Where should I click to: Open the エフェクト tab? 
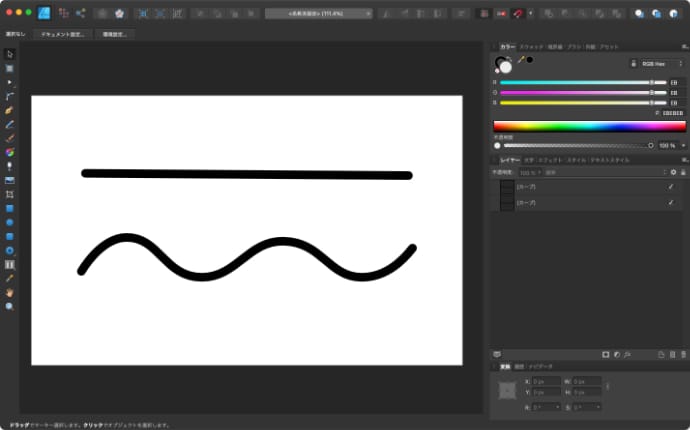click(x=550, y=160)
